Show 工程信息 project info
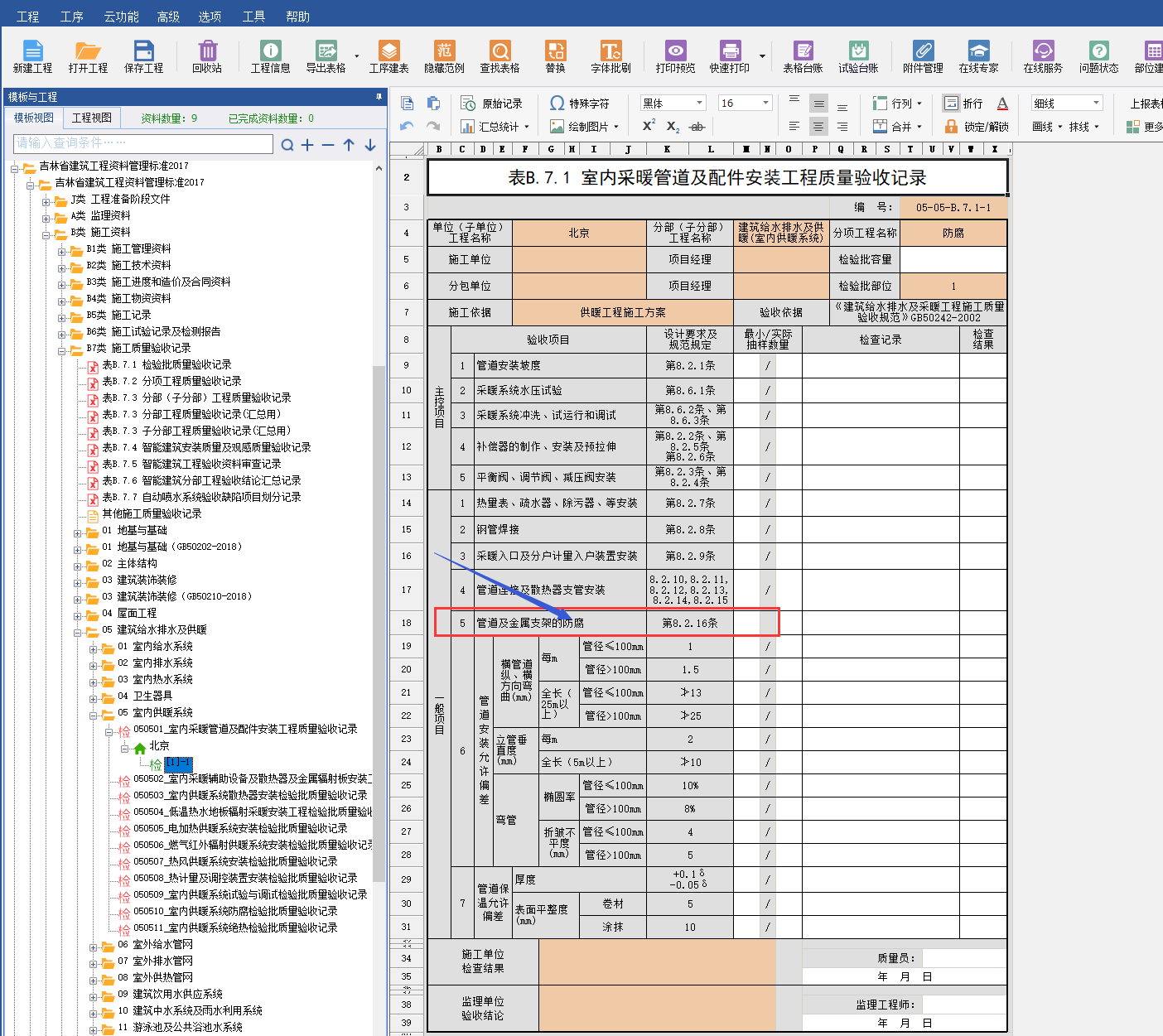 click(x=271, y=56)
